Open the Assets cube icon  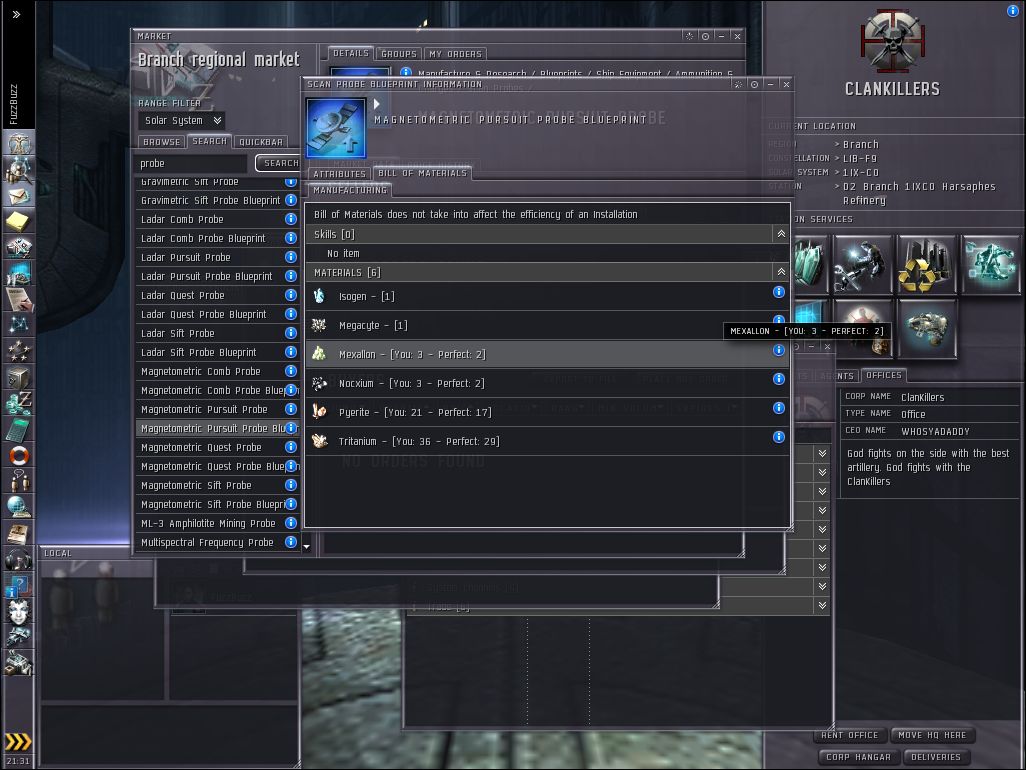coord(18,377)
